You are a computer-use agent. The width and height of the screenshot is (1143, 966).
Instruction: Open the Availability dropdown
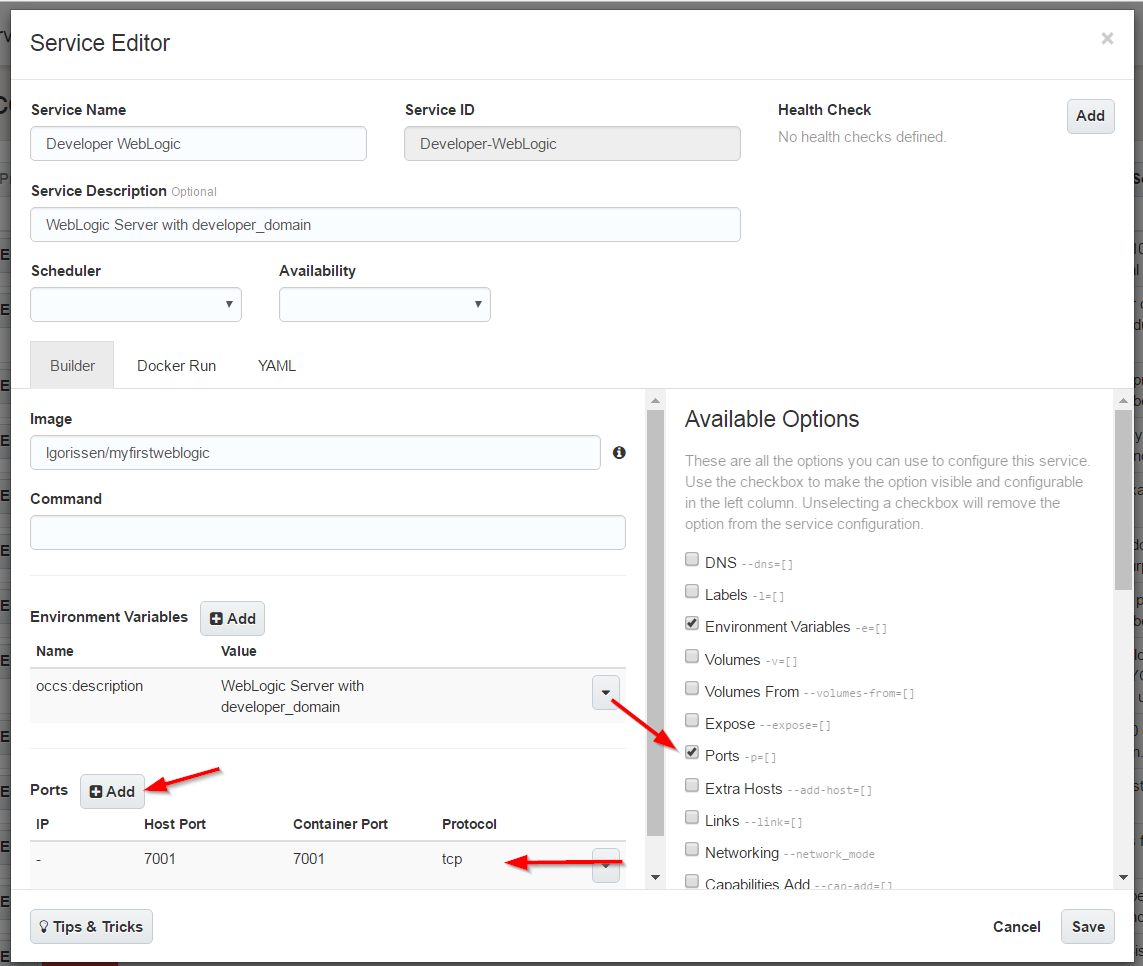(384, 304)
